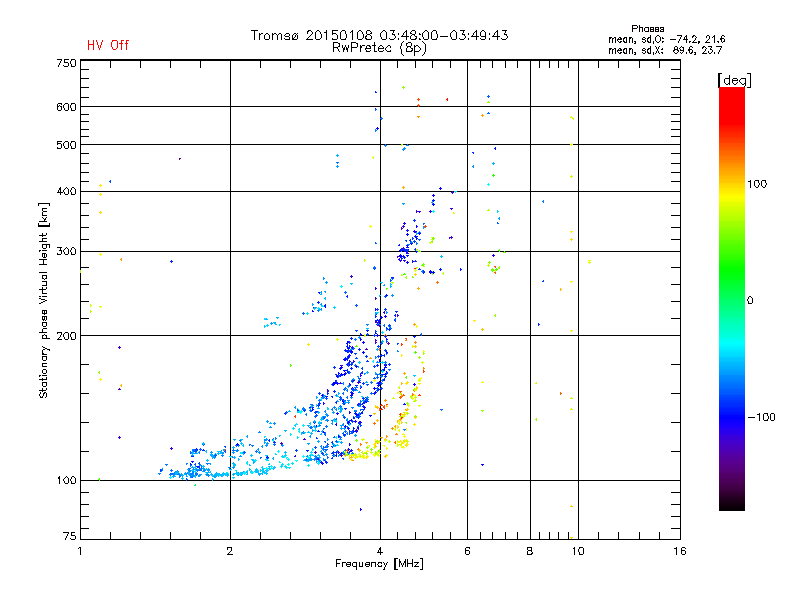Click the x-axis tick label 6
This screenshot has width=800, height=600.
click(x=467, y=551)
